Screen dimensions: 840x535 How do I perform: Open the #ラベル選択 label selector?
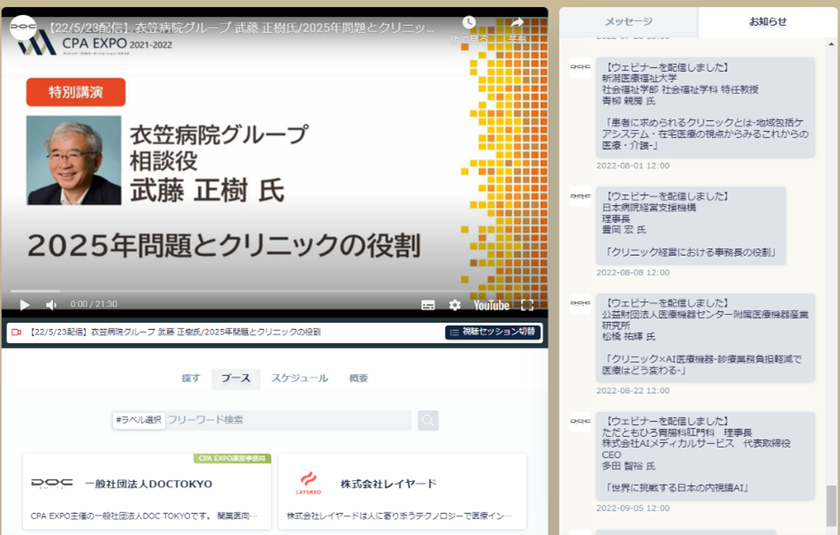coord(138,420)
